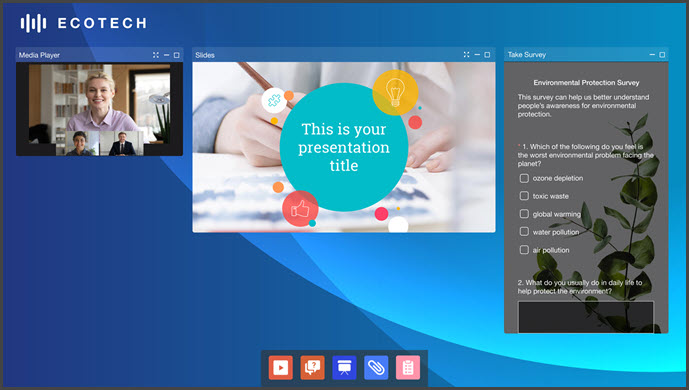Check the air pollution option

coord(524,250)
